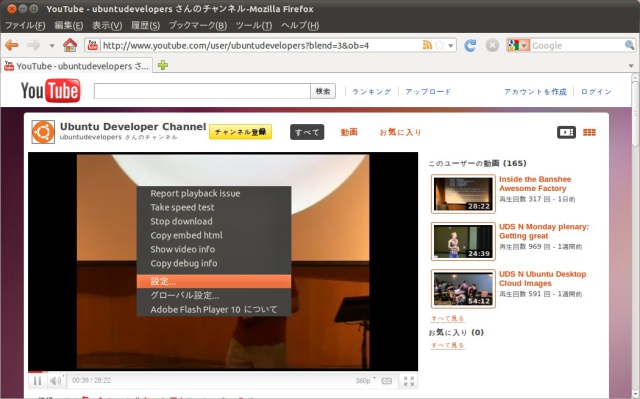
Task: Click the RSS feed icon in address bar
Action: click(x=427, y=45)
